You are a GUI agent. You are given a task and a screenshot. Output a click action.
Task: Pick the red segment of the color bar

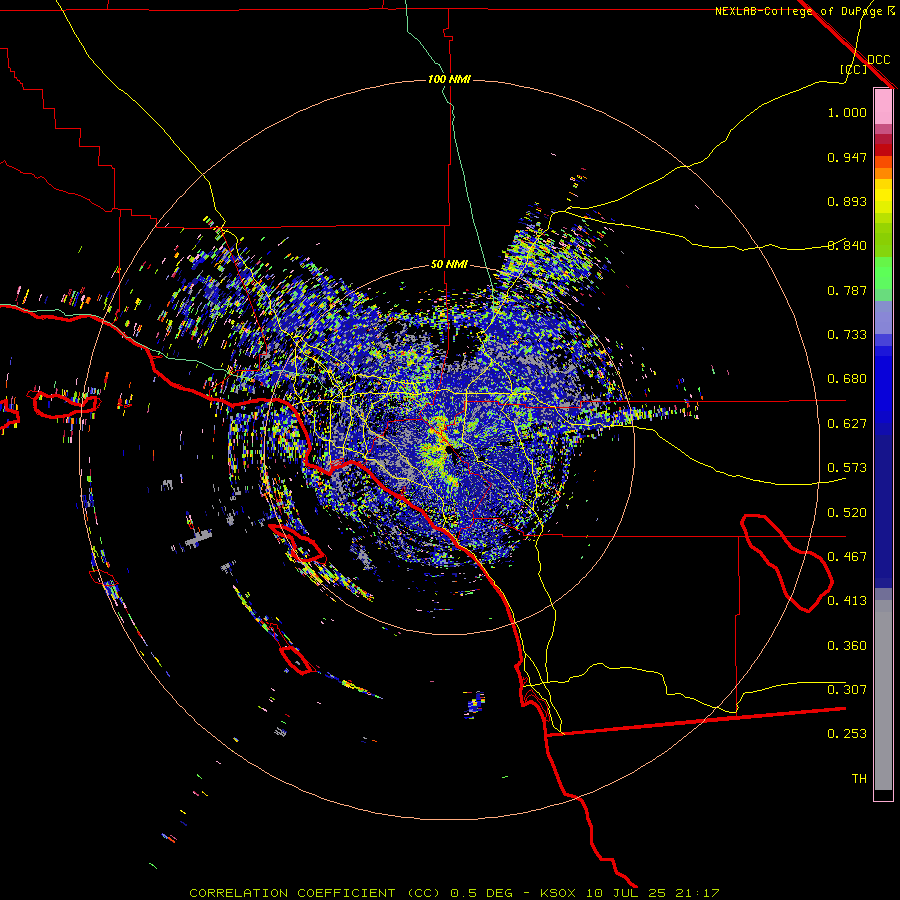point(883,150)
